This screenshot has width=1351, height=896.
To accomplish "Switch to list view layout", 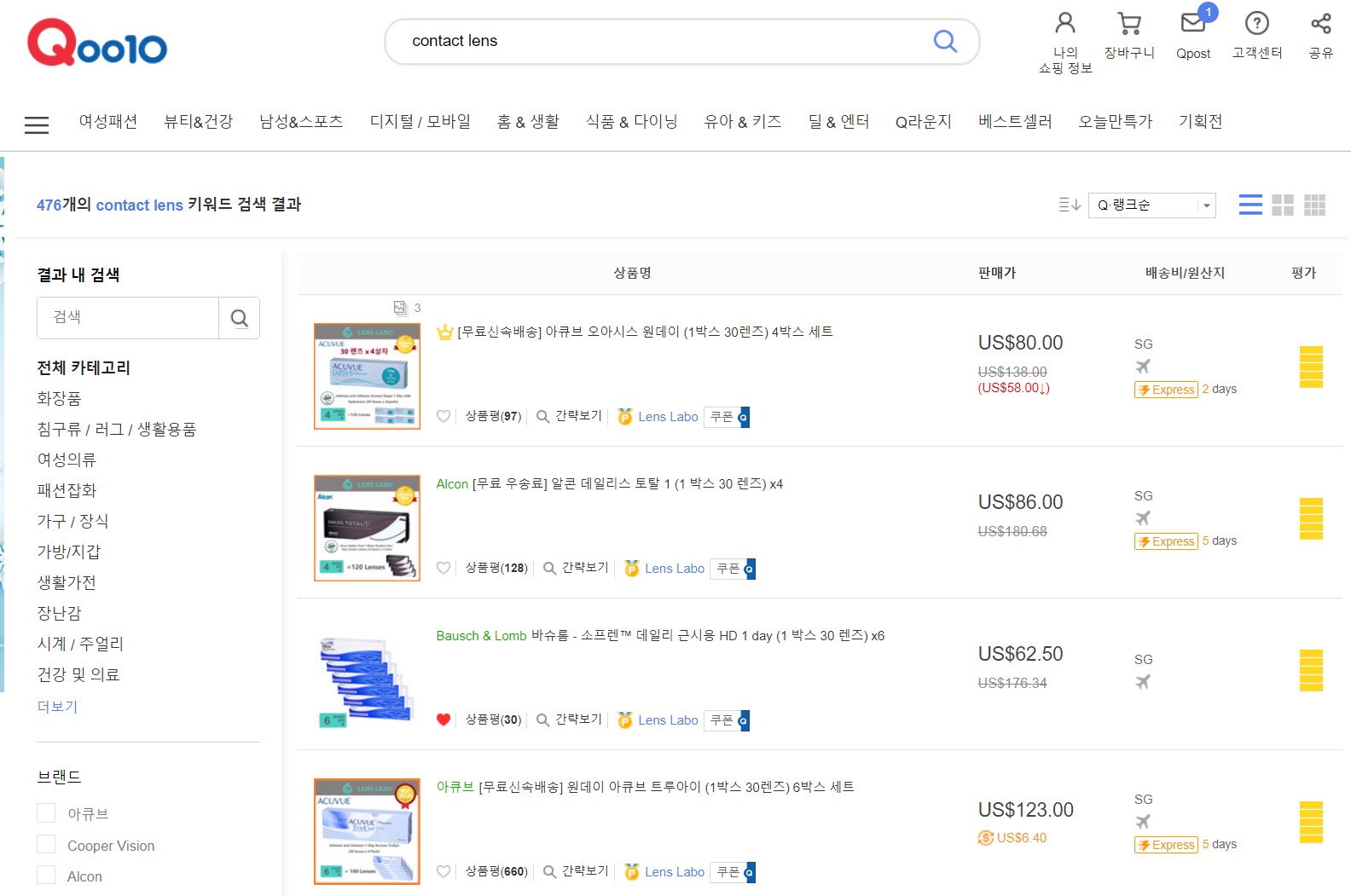I will pos(1250,205).
